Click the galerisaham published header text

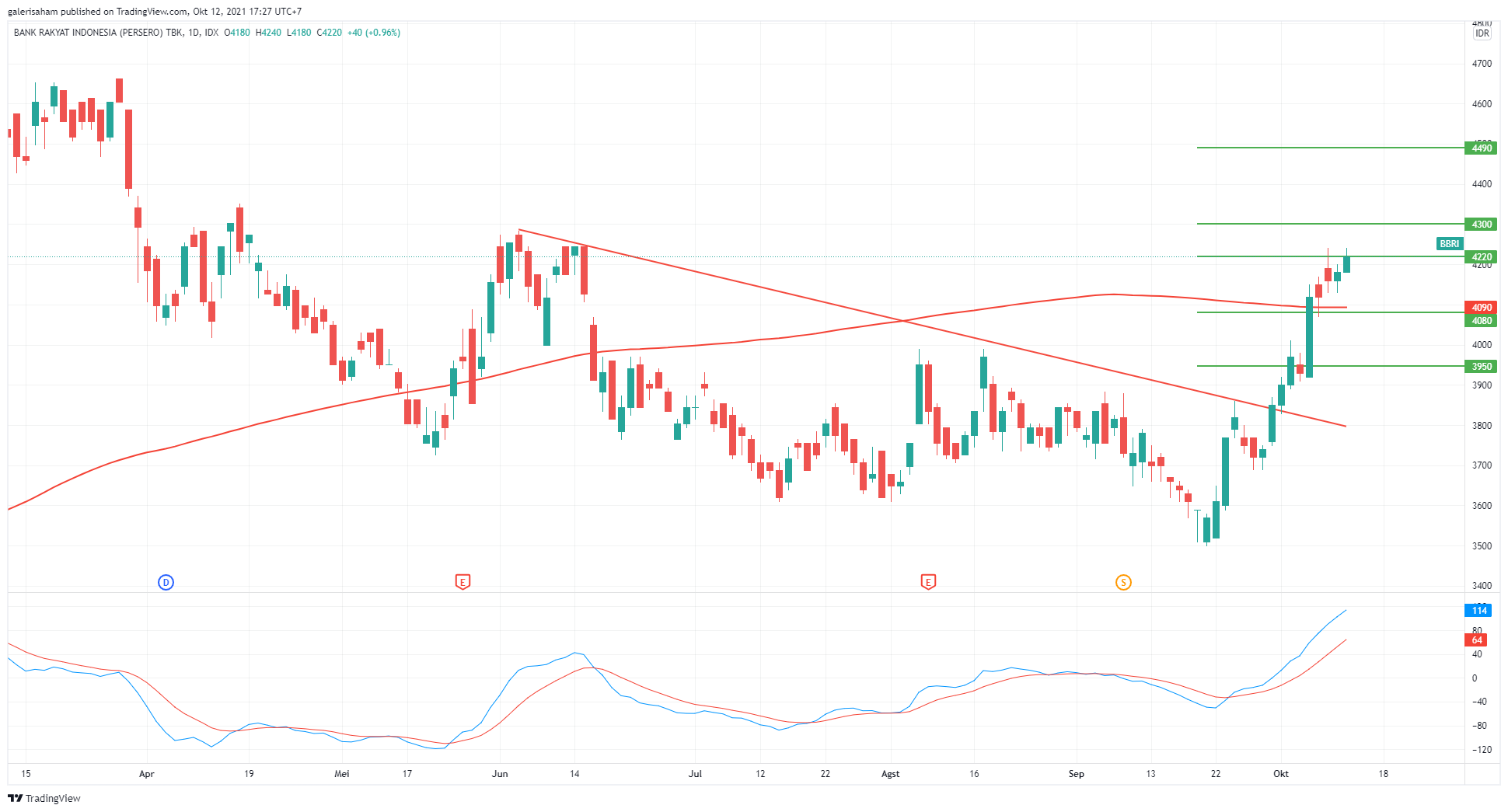pos(155,12)
